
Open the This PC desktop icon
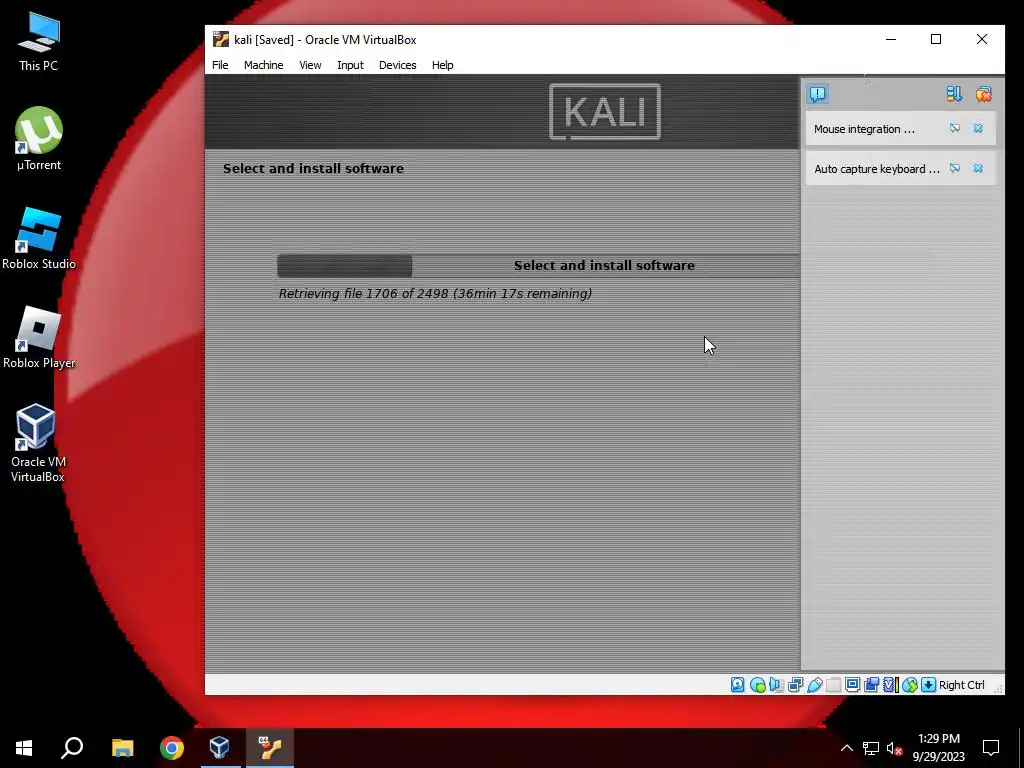point(39,42)
